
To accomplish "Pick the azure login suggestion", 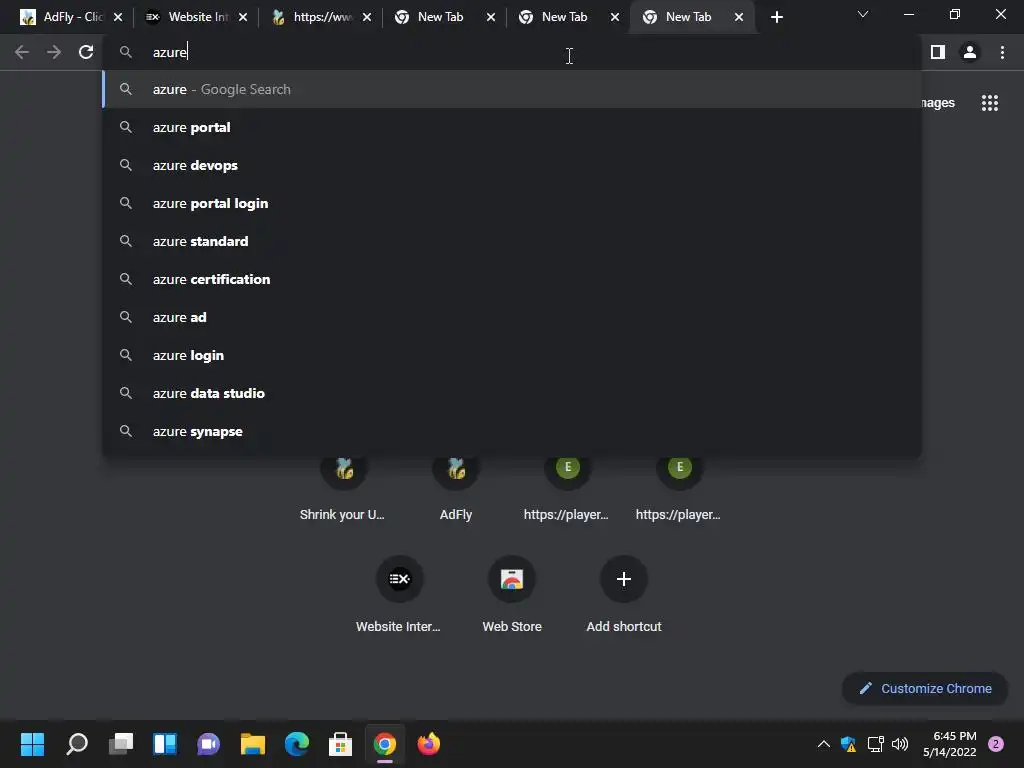I will (511, 355).
